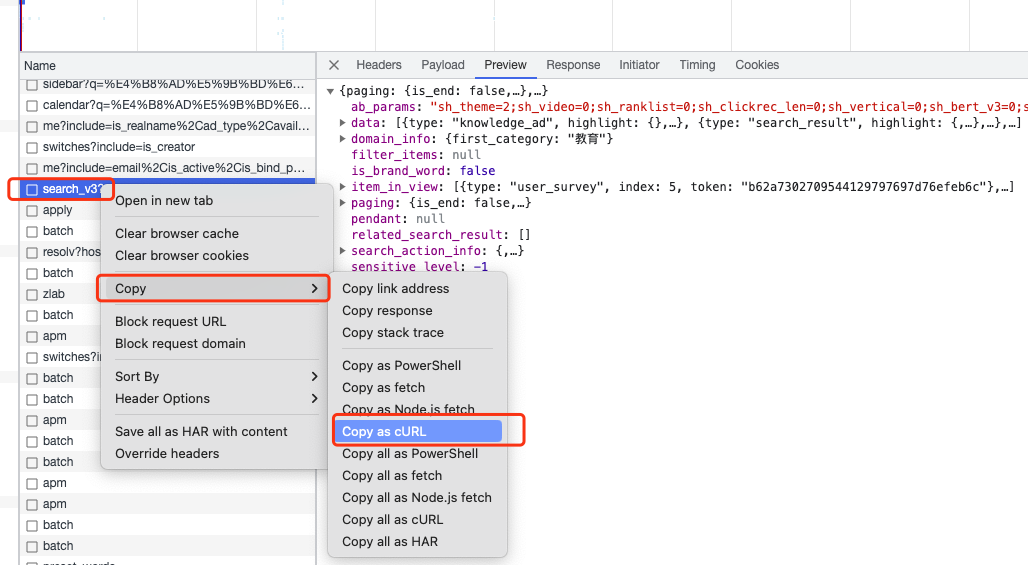Close the request details panel
The height and width of the screenshot is (565, 1028).
click(334, 65)
